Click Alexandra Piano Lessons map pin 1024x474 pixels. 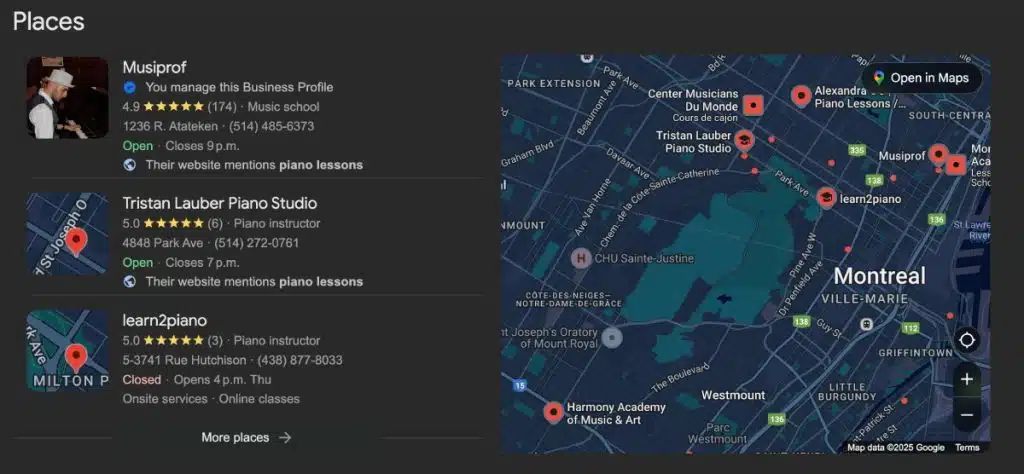(x=801, y=95)
